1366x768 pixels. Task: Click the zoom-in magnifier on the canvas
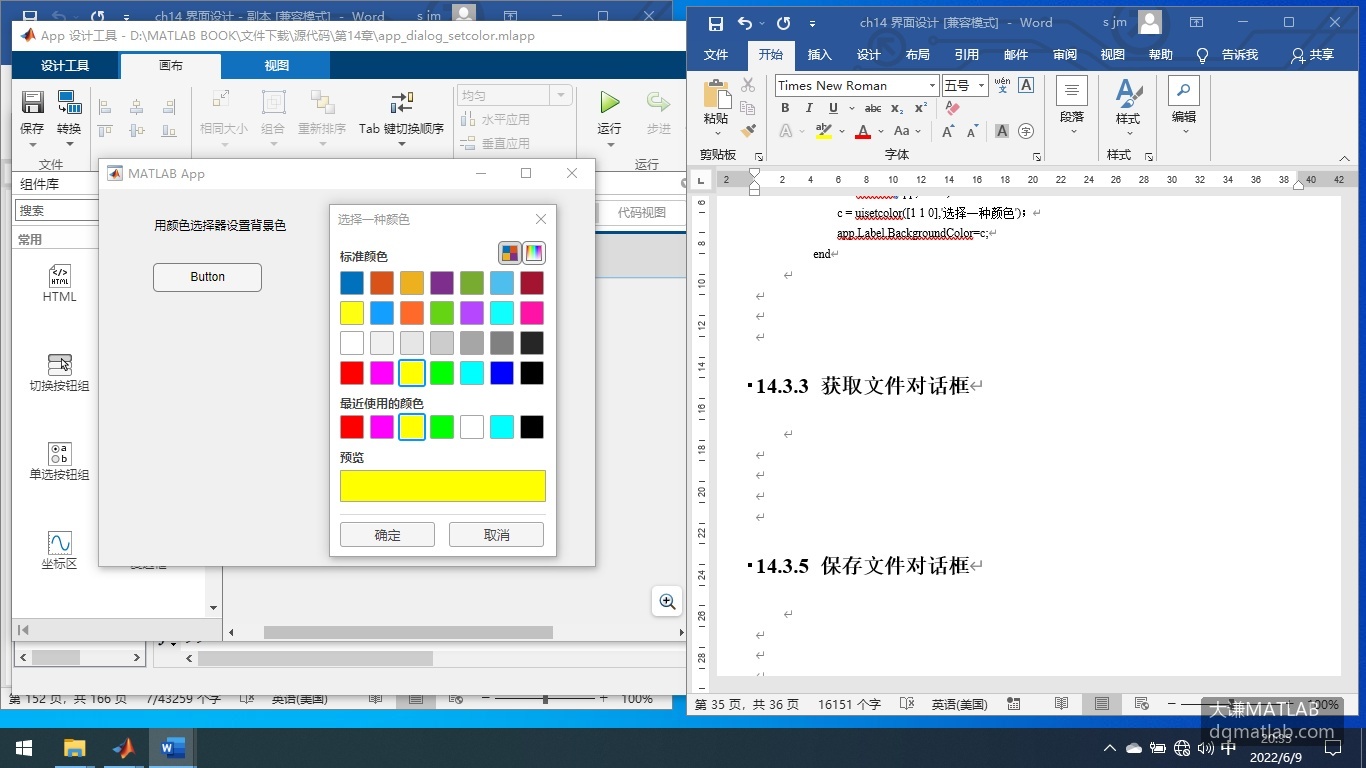coord(667,602)
